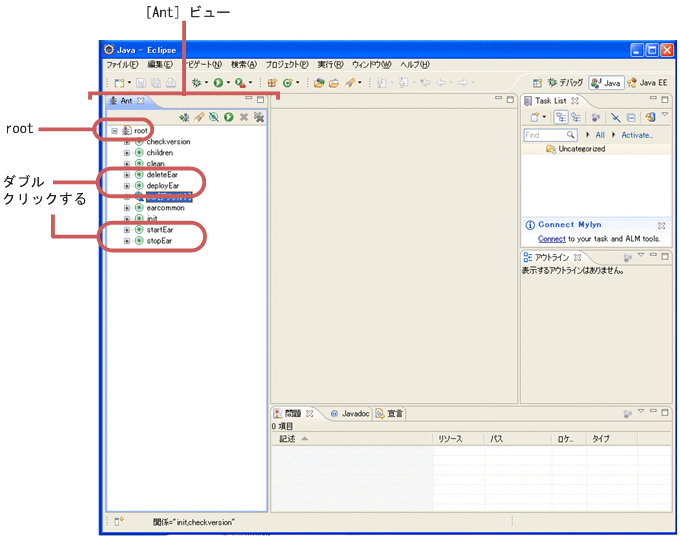The height and width of the screenshot is (539, 680).
Task: Open the プロジェクト(P) menu
Action: (287, 64)
